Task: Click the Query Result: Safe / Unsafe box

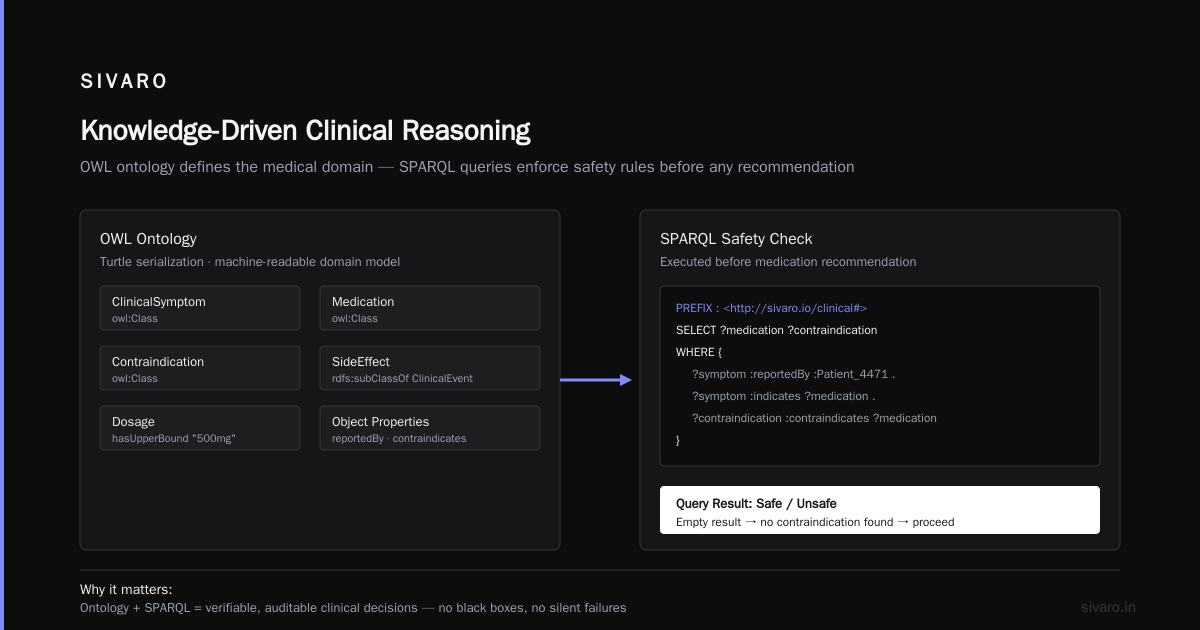Action: 880,510
